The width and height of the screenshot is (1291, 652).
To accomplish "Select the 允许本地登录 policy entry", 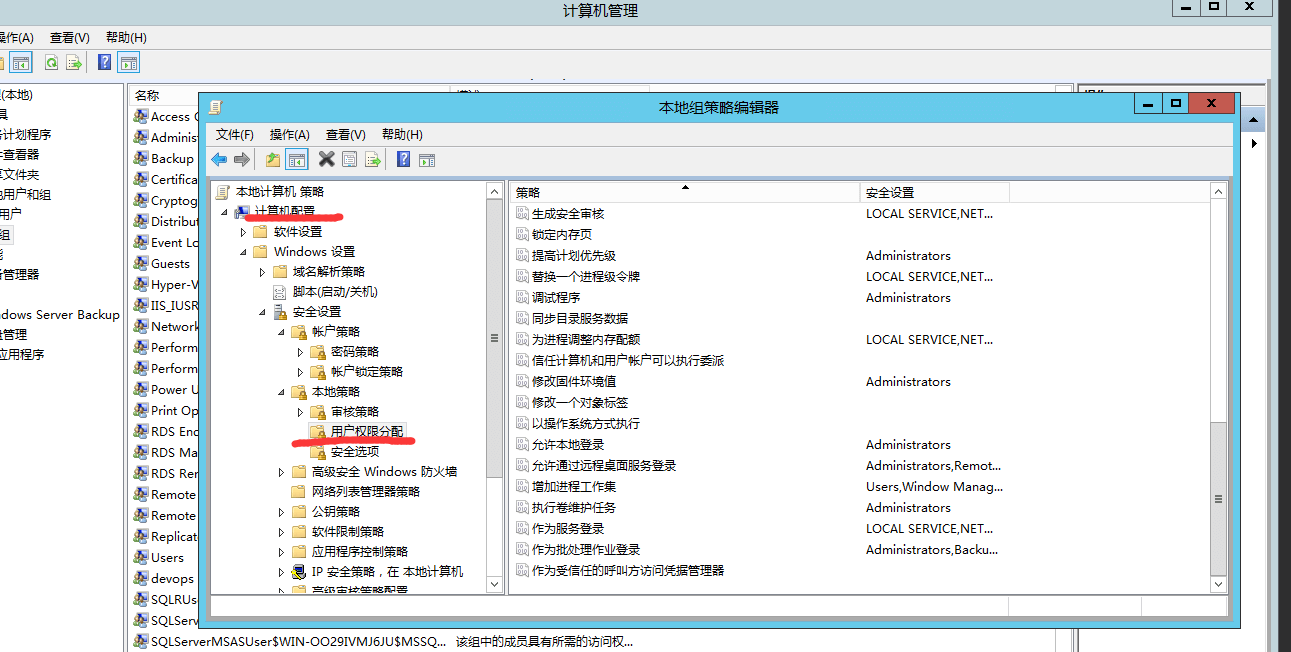I will pos(567,445).
